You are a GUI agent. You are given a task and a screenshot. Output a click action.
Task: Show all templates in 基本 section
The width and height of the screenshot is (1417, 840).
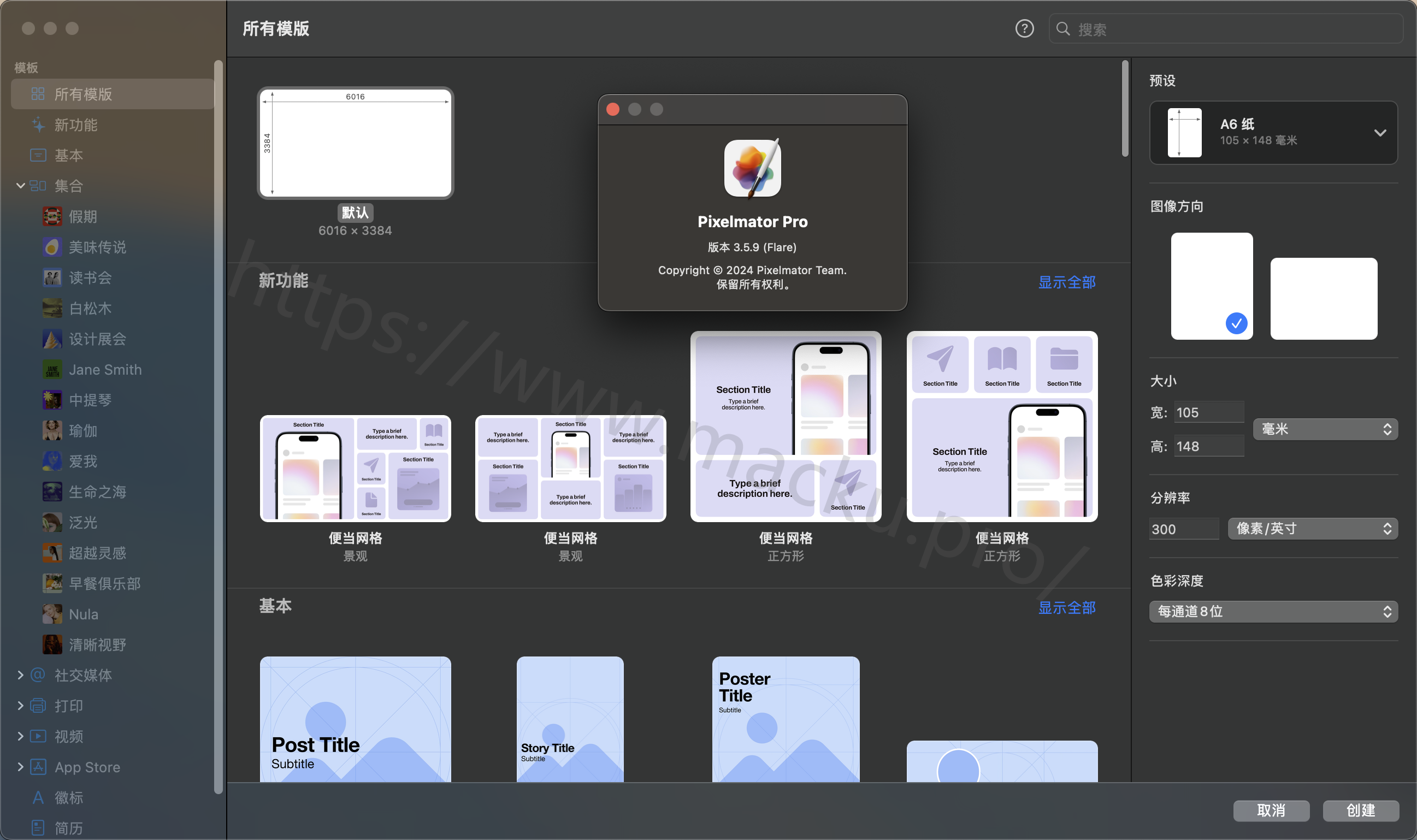(x=1066, y=607)
